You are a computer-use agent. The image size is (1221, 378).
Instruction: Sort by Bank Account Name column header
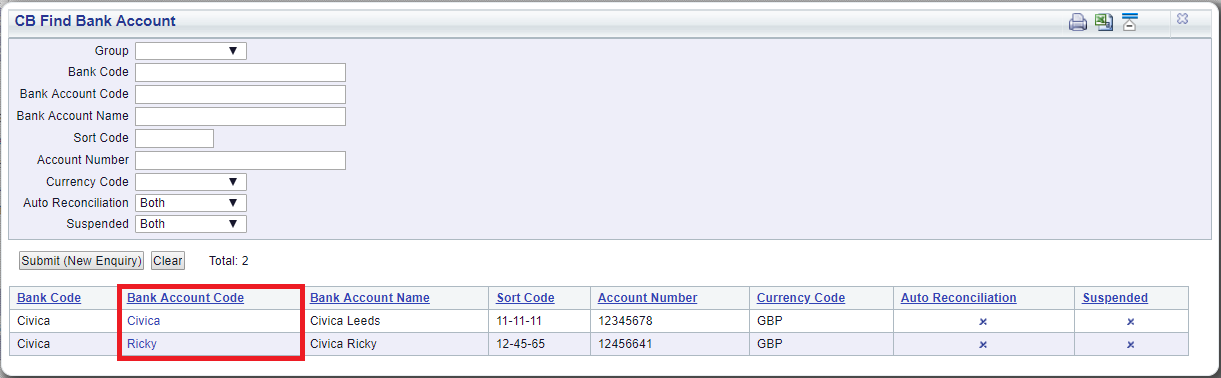click(x=370, y=298)
